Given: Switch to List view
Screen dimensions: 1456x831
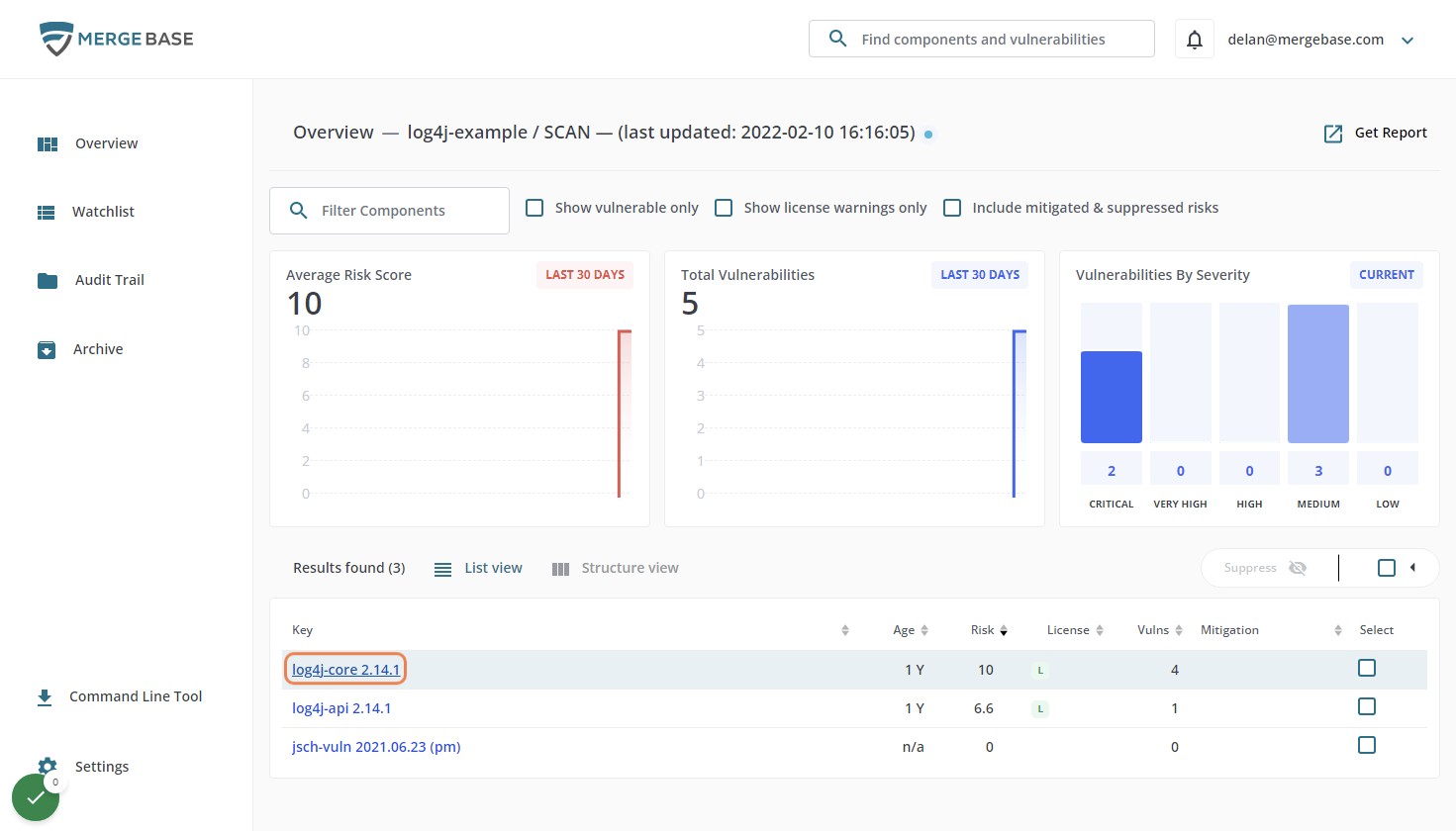Looking at the screenshot, I should (478, 568).
